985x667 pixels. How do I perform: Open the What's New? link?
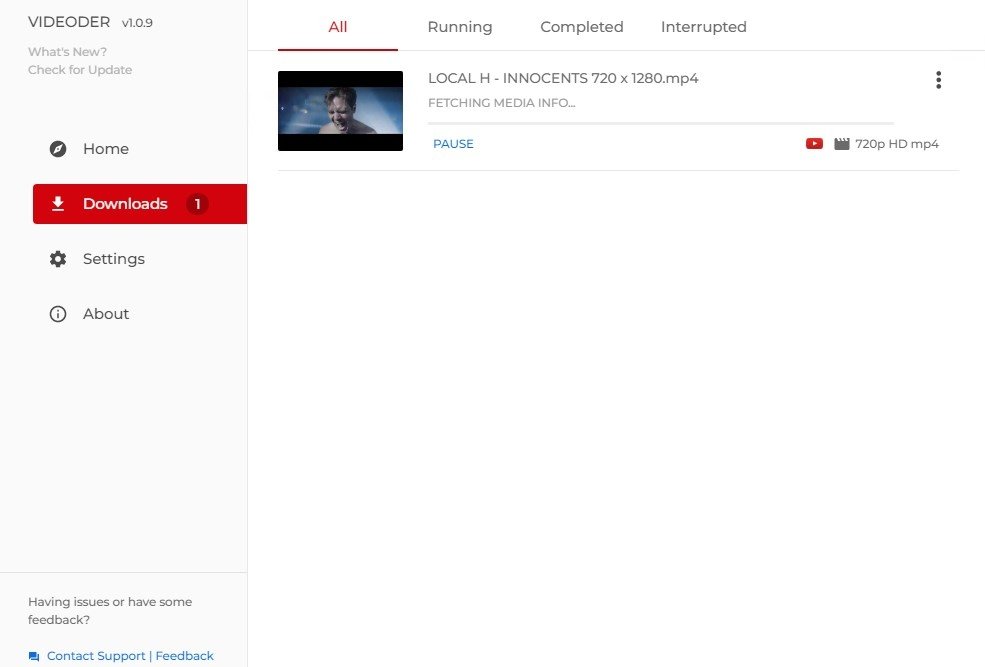[x=67, y=52]
